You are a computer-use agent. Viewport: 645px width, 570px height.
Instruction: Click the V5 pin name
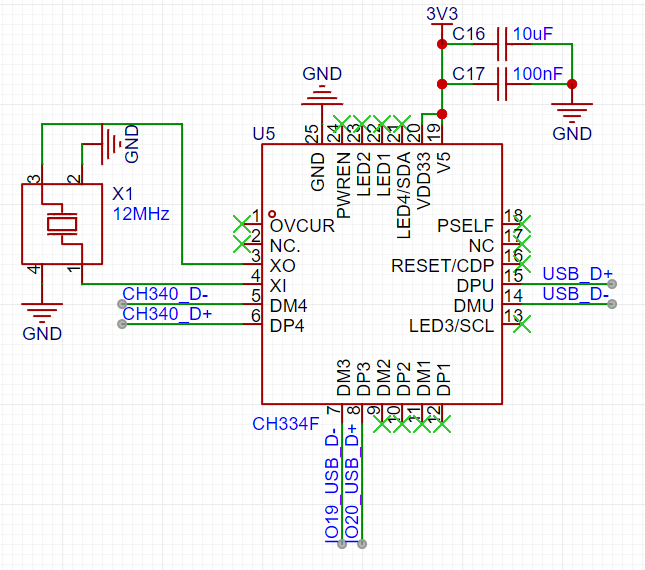443,162
